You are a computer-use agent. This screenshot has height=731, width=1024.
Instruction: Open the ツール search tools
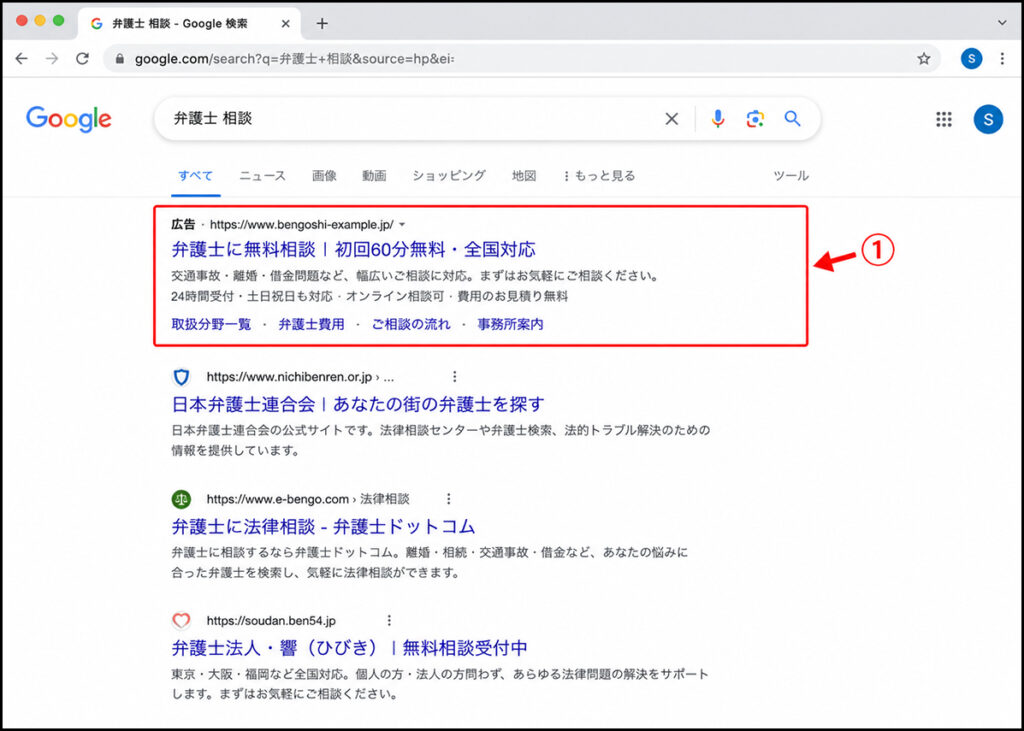coord(791,176)
